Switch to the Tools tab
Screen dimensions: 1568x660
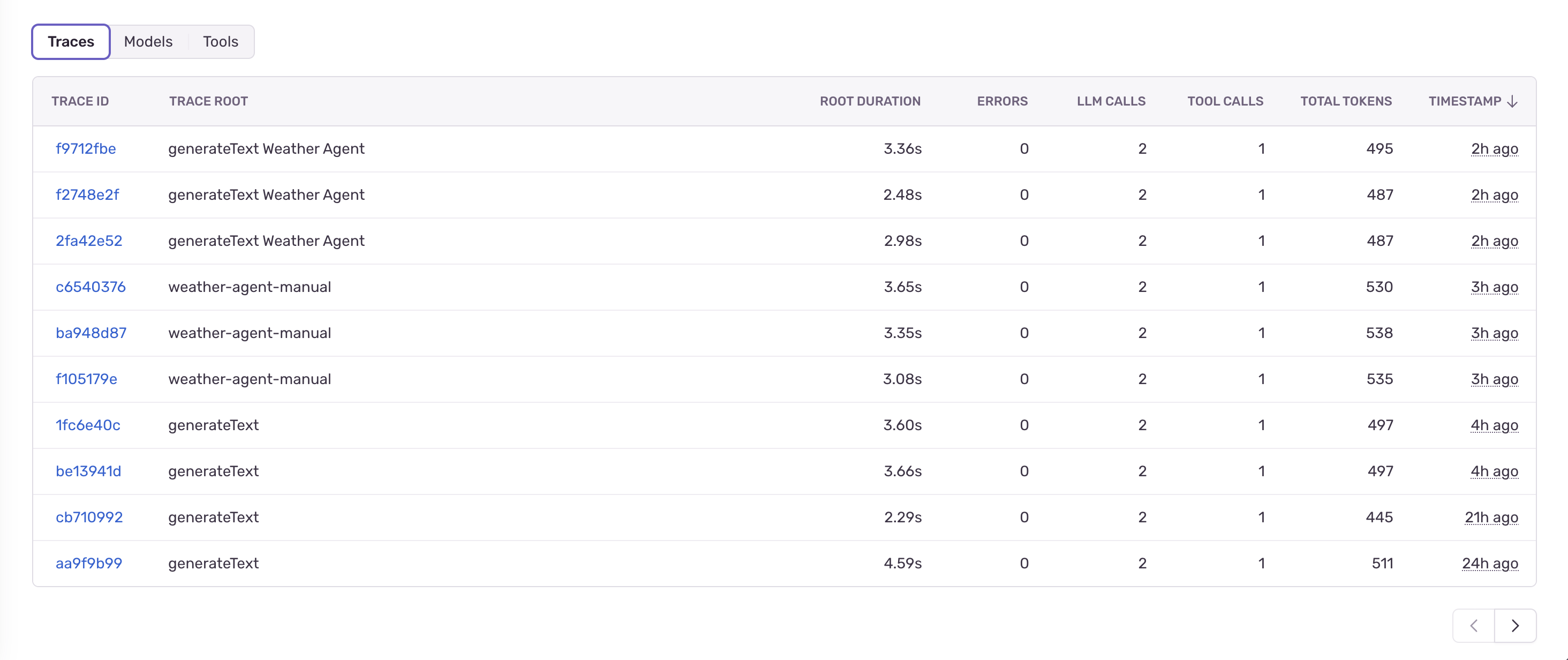[220, 41]
